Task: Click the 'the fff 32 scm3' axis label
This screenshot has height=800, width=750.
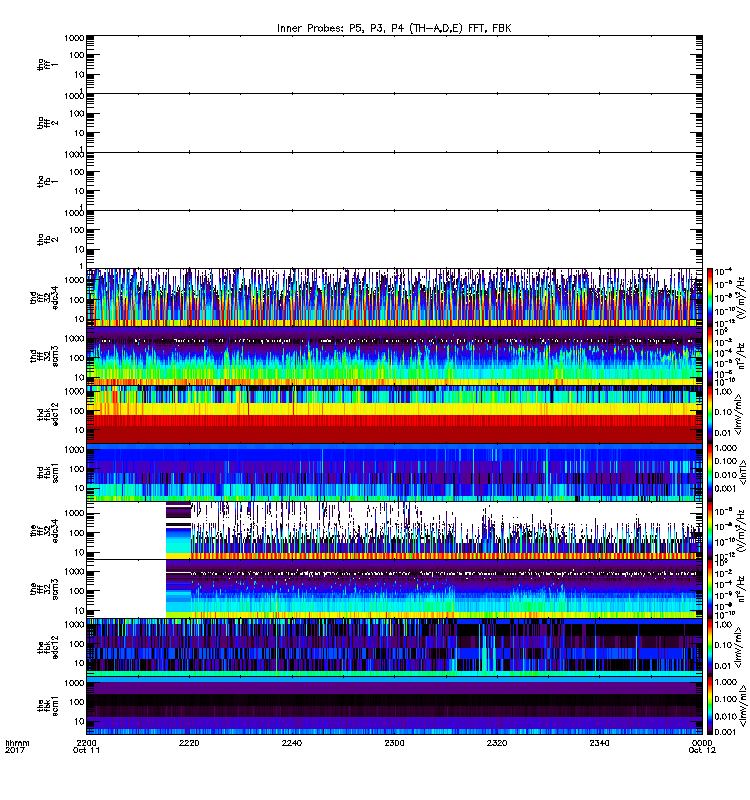Action: (44, 590)
